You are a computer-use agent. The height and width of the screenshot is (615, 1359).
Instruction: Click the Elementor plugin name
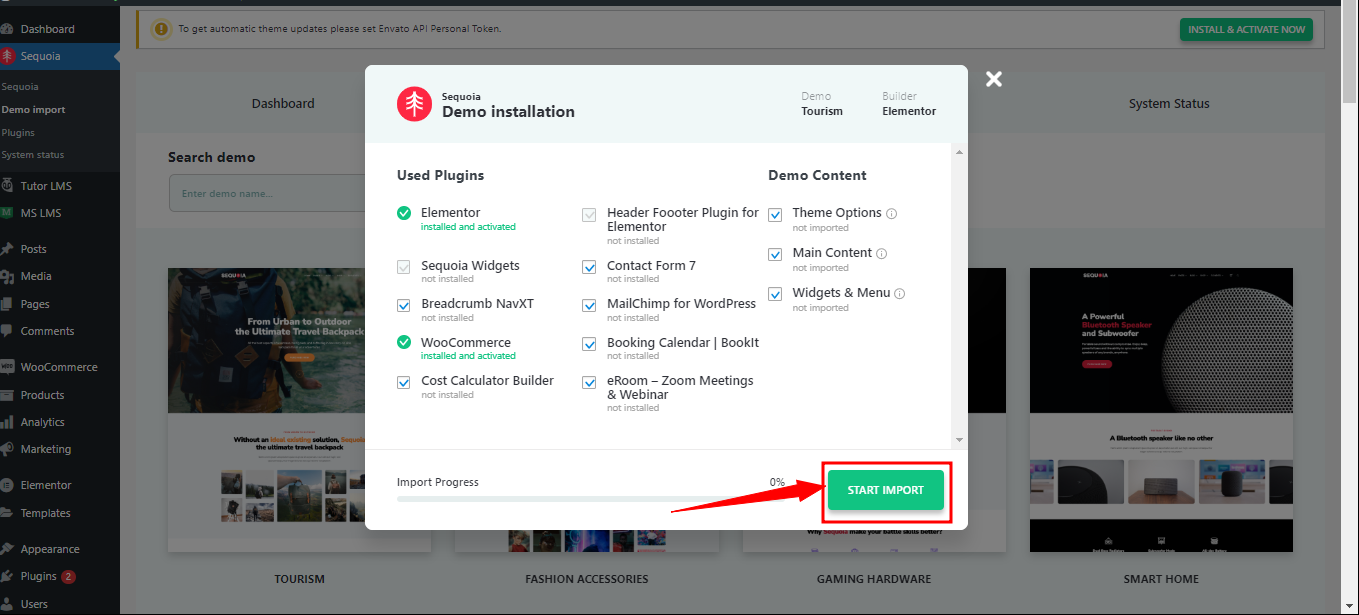[451, 213]
